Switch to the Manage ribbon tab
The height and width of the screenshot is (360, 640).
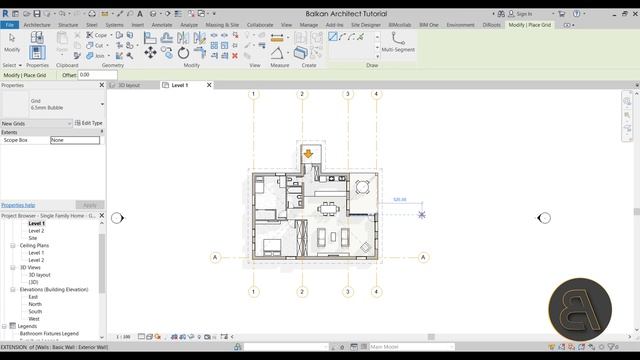309,25
